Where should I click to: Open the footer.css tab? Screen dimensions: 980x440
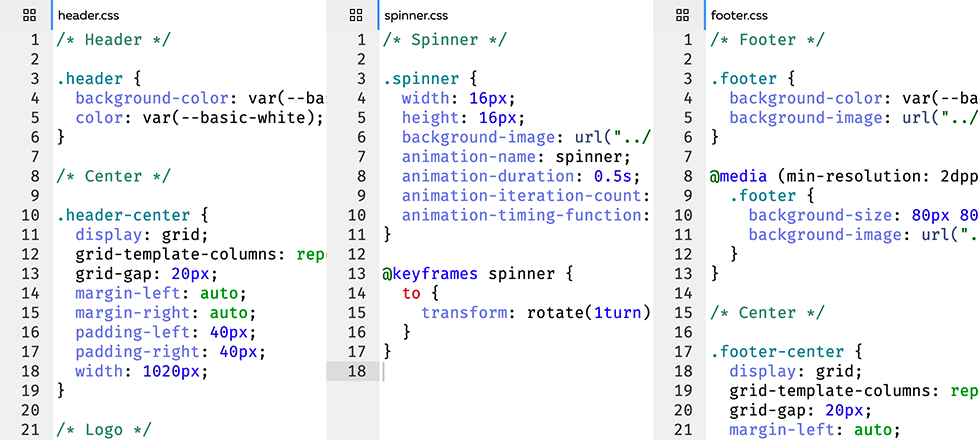click(739, 16)
